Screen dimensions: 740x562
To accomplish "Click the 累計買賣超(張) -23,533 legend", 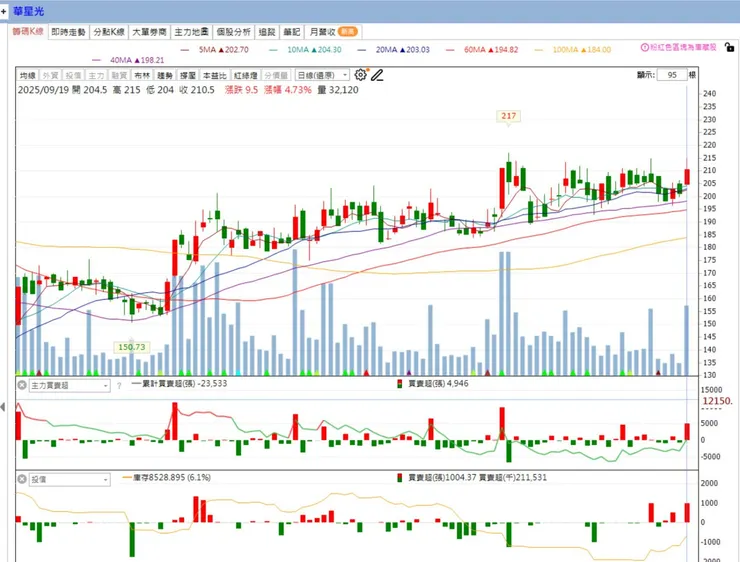I will [179, 383].
